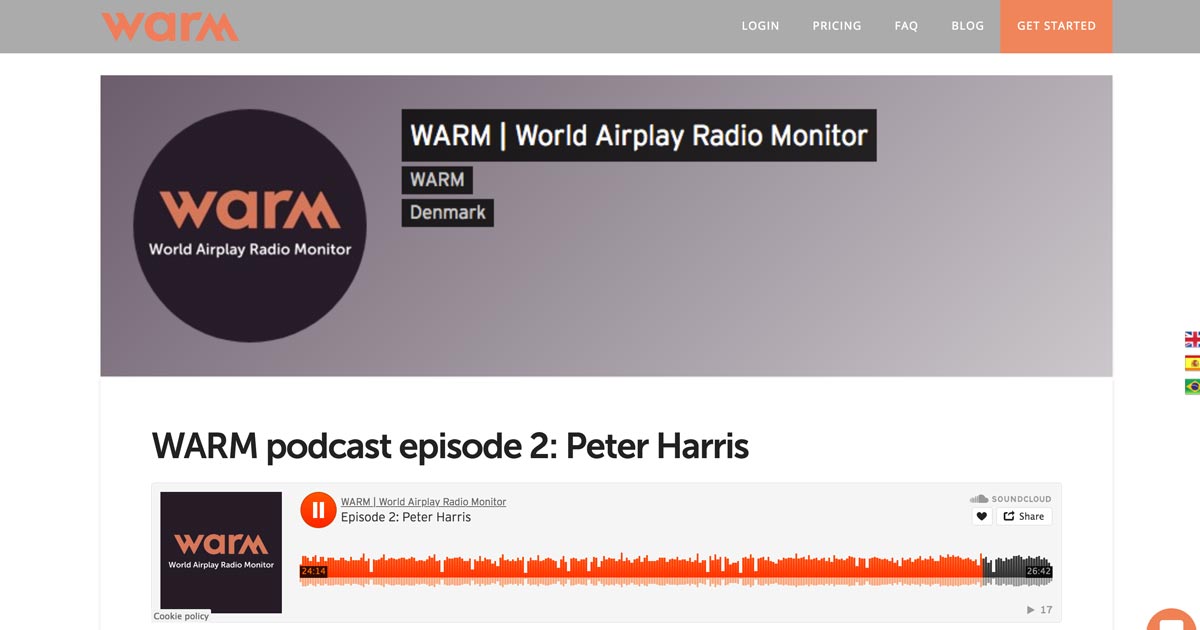Seek in the orange waveform progress bar

676,570
